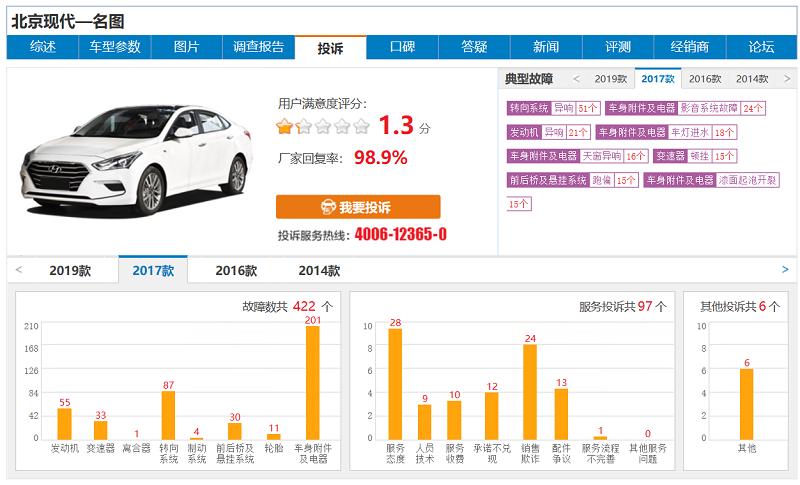The height and width of the screenshot is (485, 800).
Task: Click the first filled rating star
Action: [284, 126]
